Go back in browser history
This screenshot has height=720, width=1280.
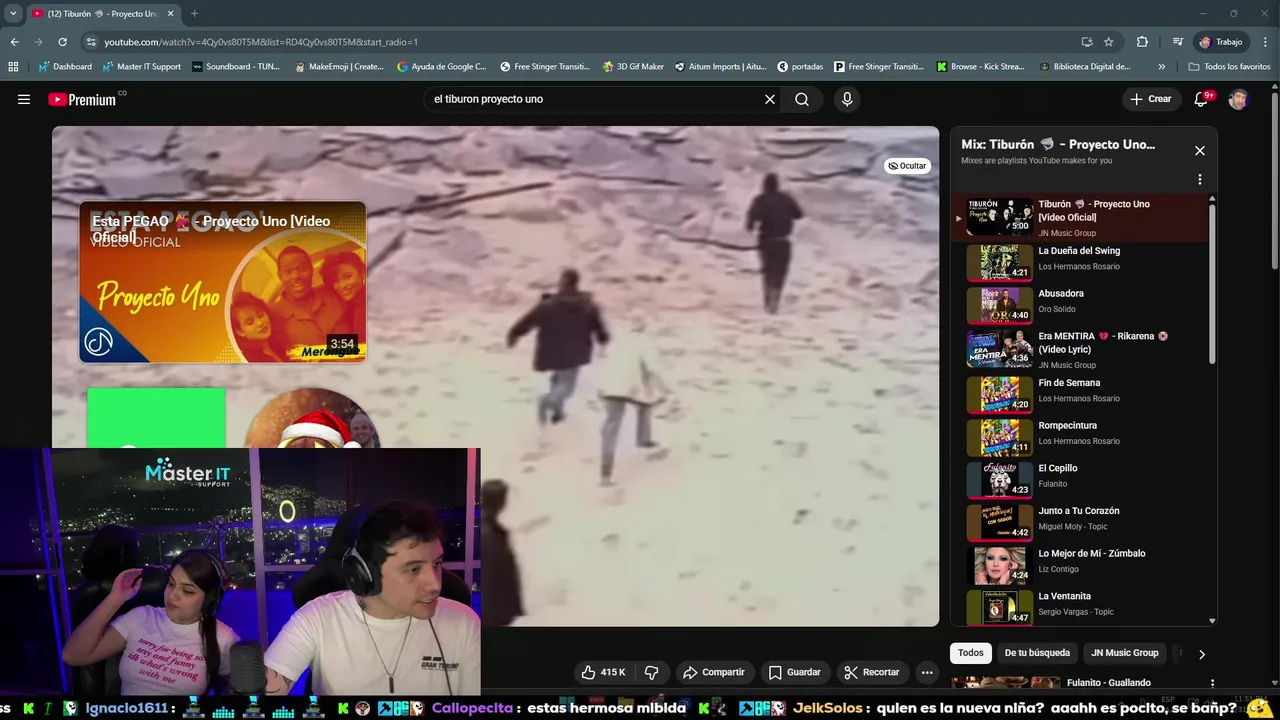click(x=14, y=42)
